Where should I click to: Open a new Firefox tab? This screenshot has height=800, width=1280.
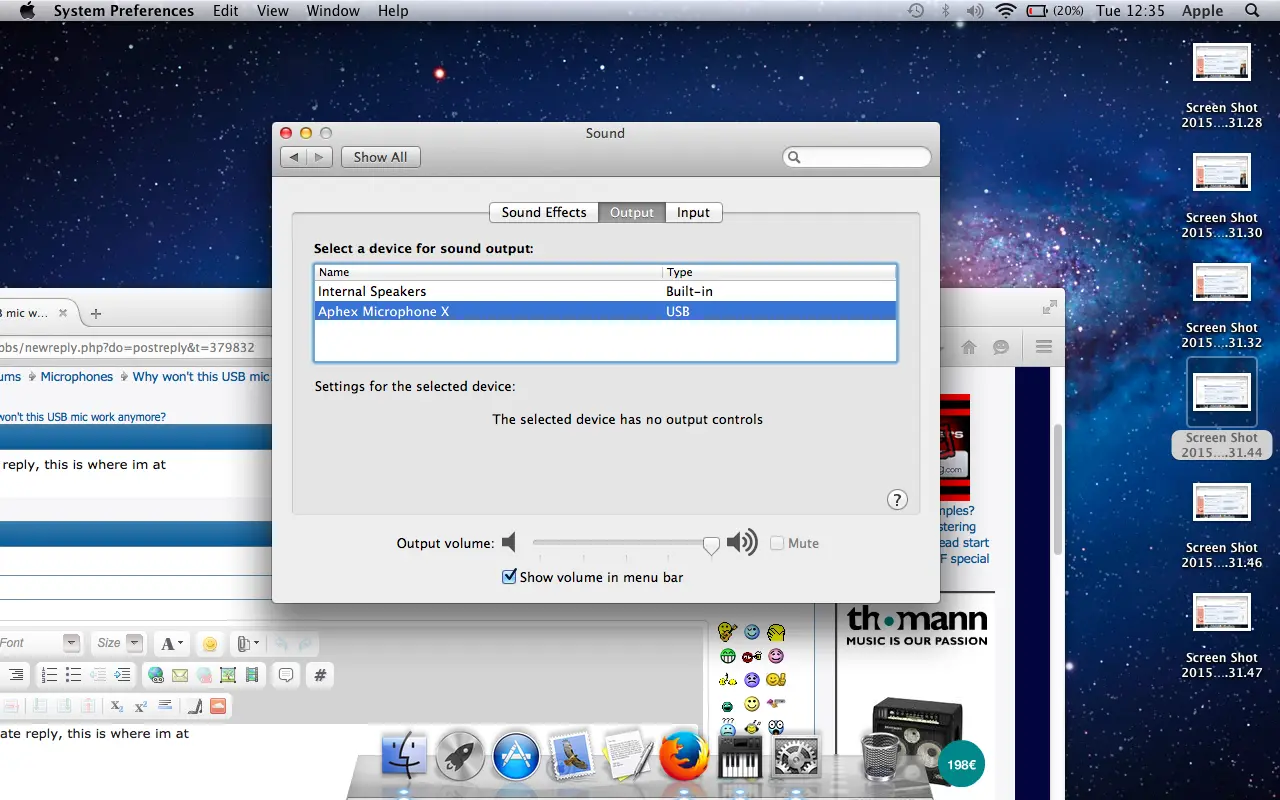(x=96, y=313)
